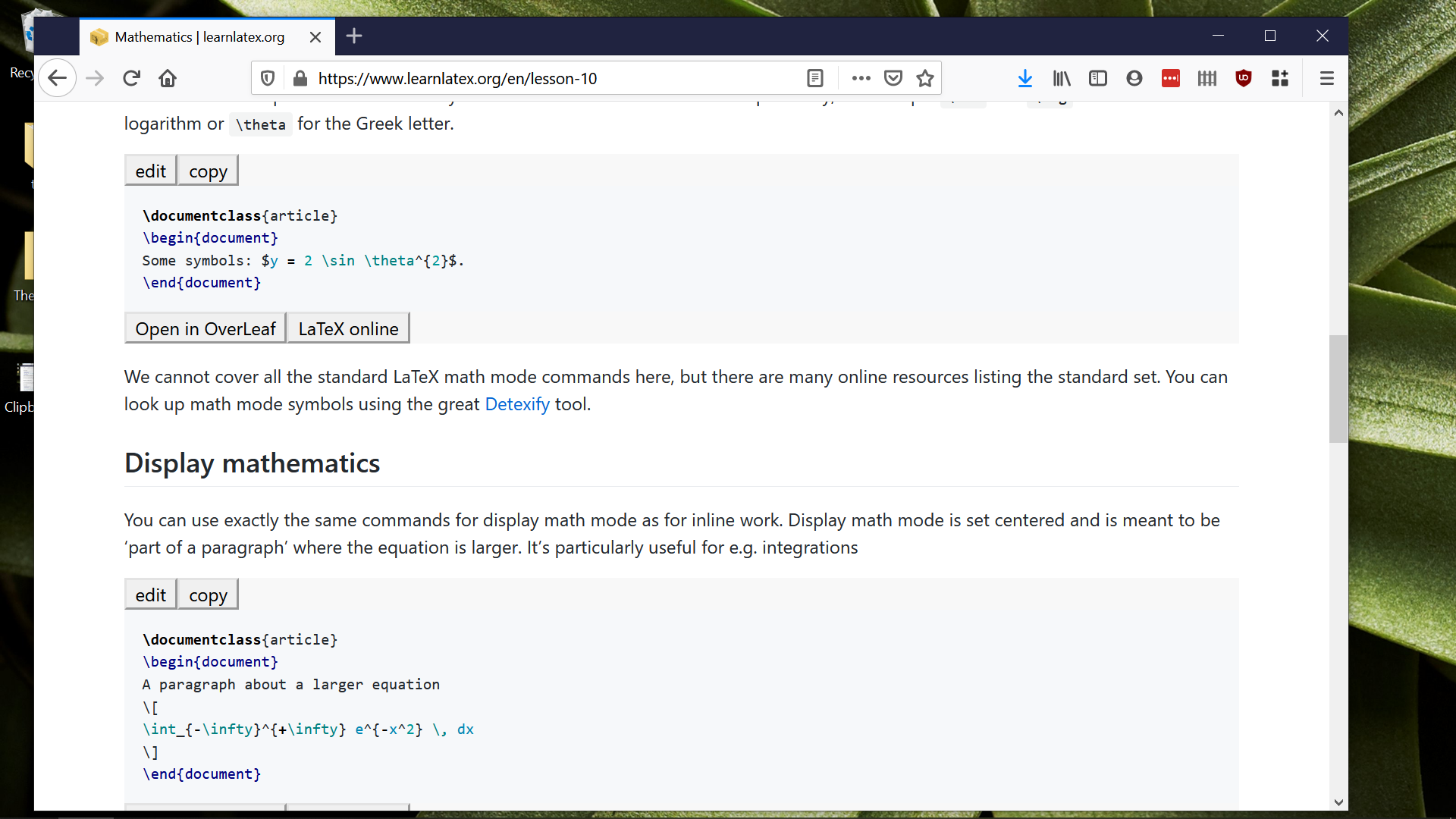The height and width of the screenshot is (819, 1456).
Task: Open the Library icon
Action: [1061, 78]
